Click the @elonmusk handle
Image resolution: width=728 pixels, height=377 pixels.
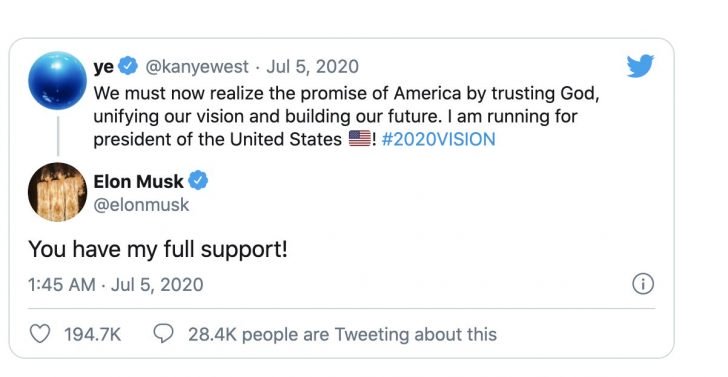pos(141,205)
